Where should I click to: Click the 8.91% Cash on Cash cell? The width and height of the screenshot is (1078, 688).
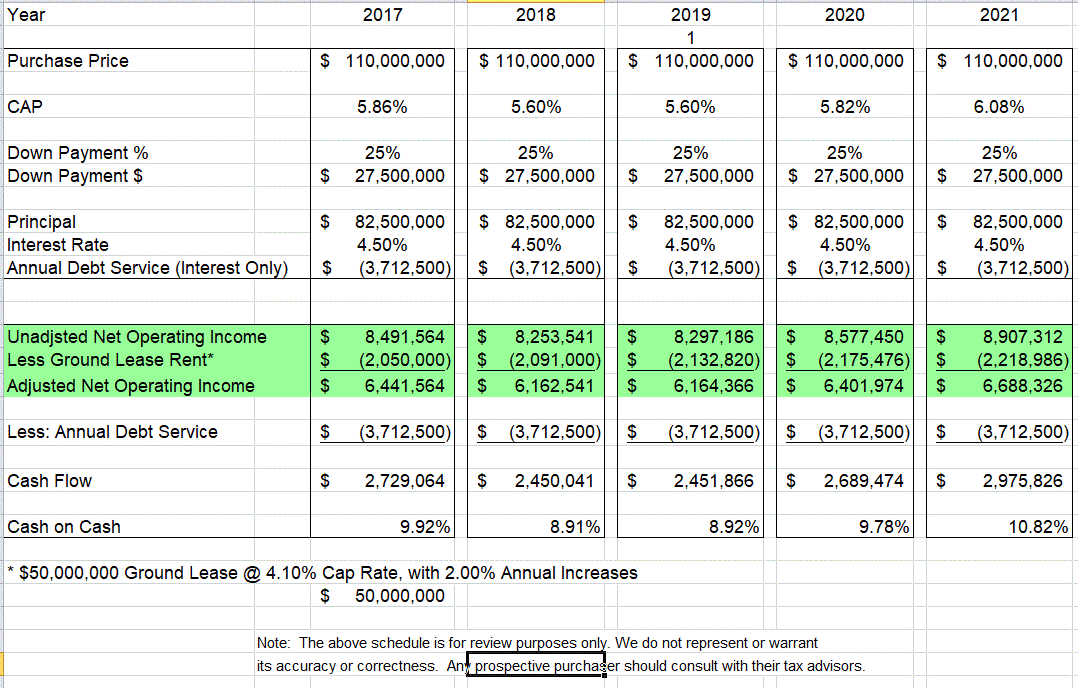[575, 527]
